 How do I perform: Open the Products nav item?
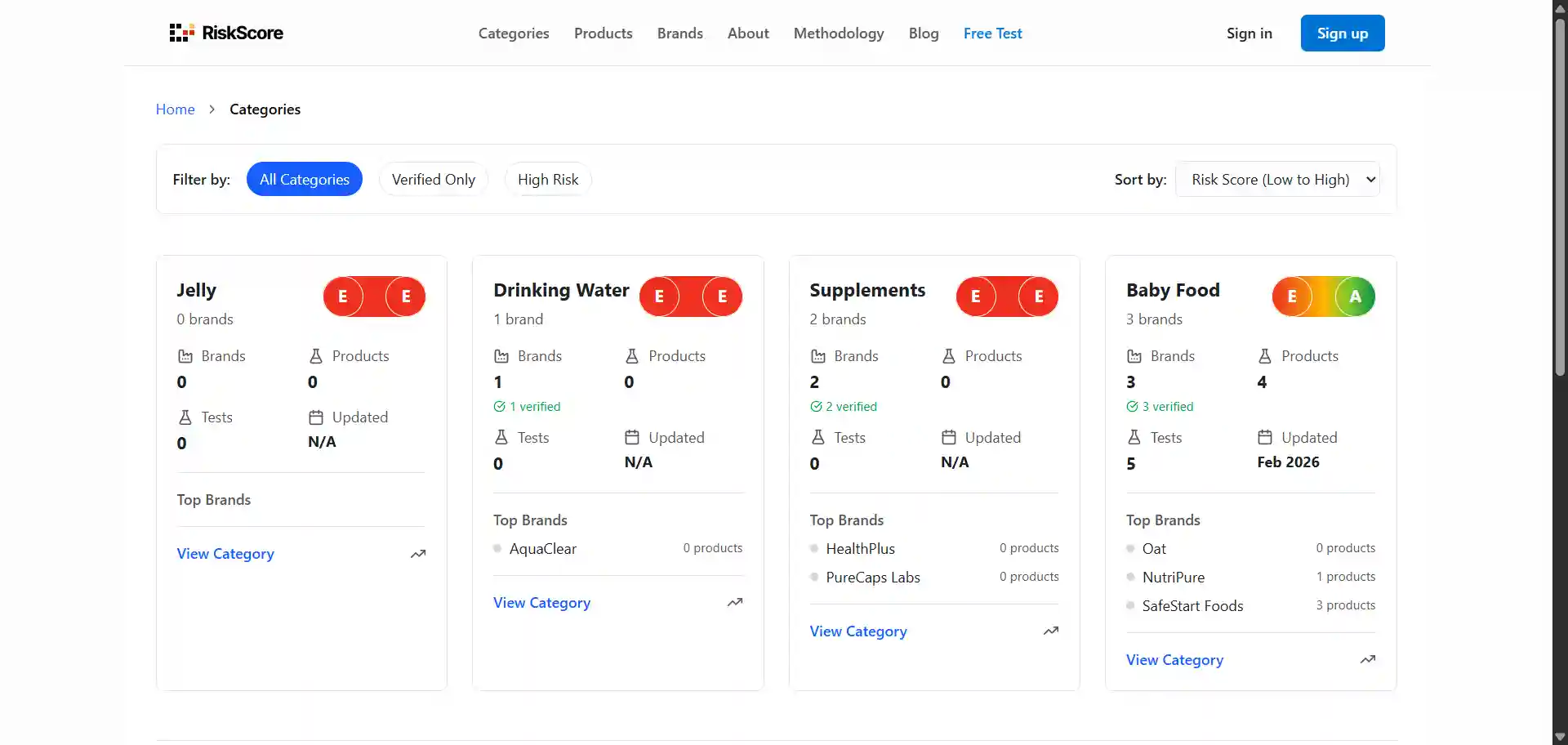pyautogui.click(x=604, y=33)
